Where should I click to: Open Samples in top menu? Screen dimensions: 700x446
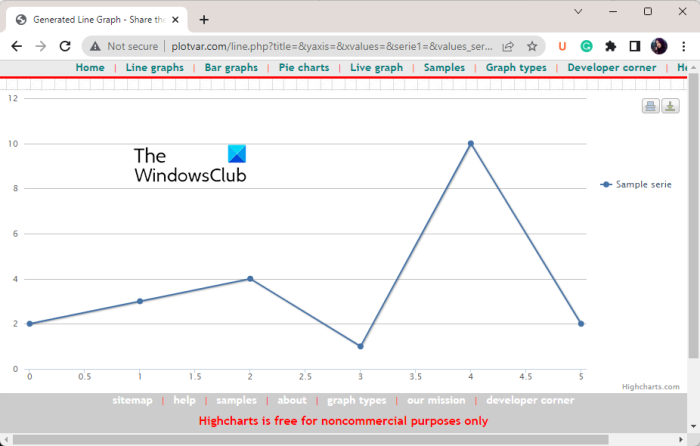click(x=444, y=67)
